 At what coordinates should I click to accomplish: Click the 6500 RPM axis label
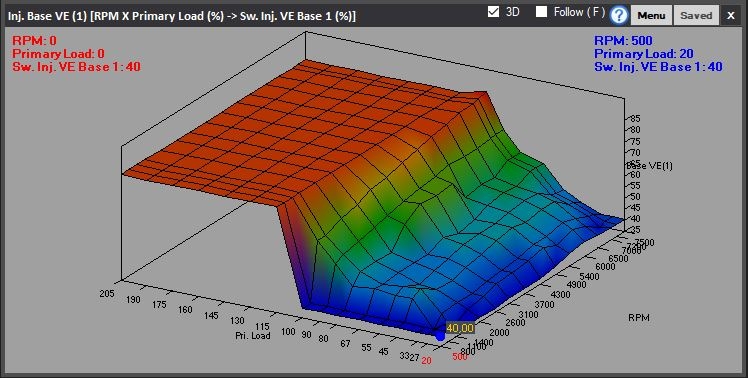click(x=619, y=258)
